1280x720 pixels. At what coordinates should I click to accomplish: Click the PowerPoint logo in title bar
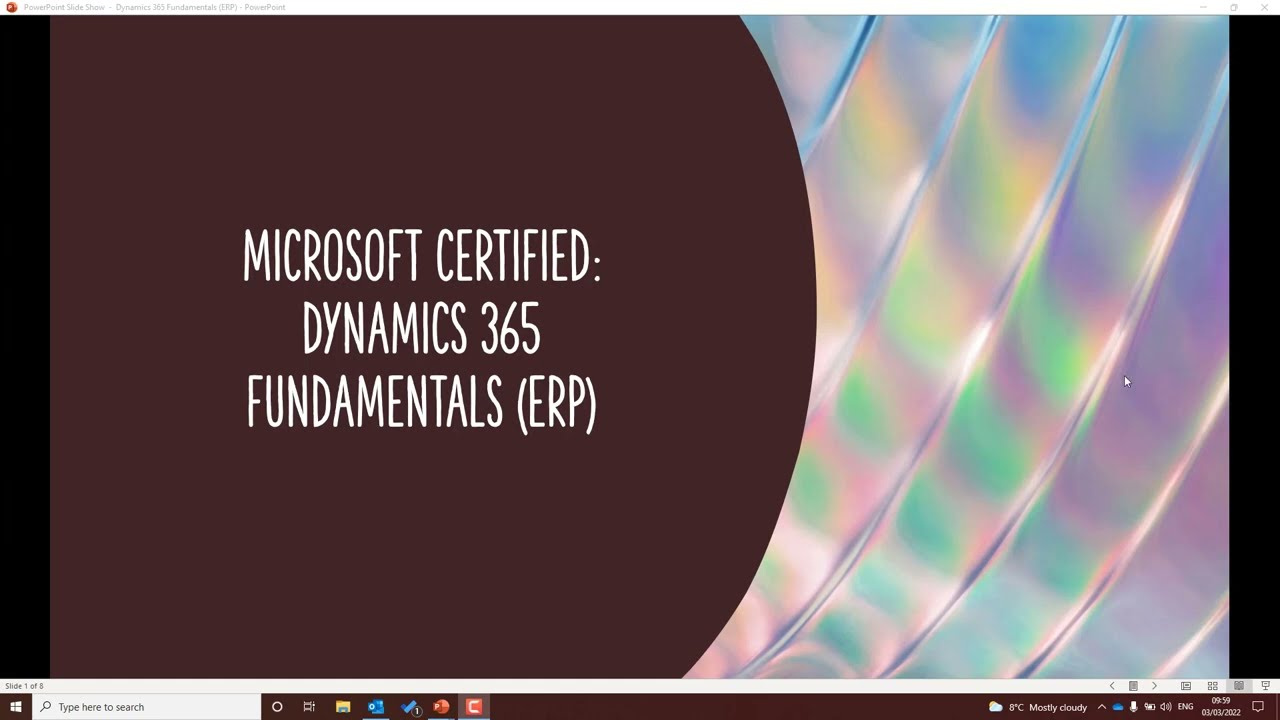click(x=12, y=7)
